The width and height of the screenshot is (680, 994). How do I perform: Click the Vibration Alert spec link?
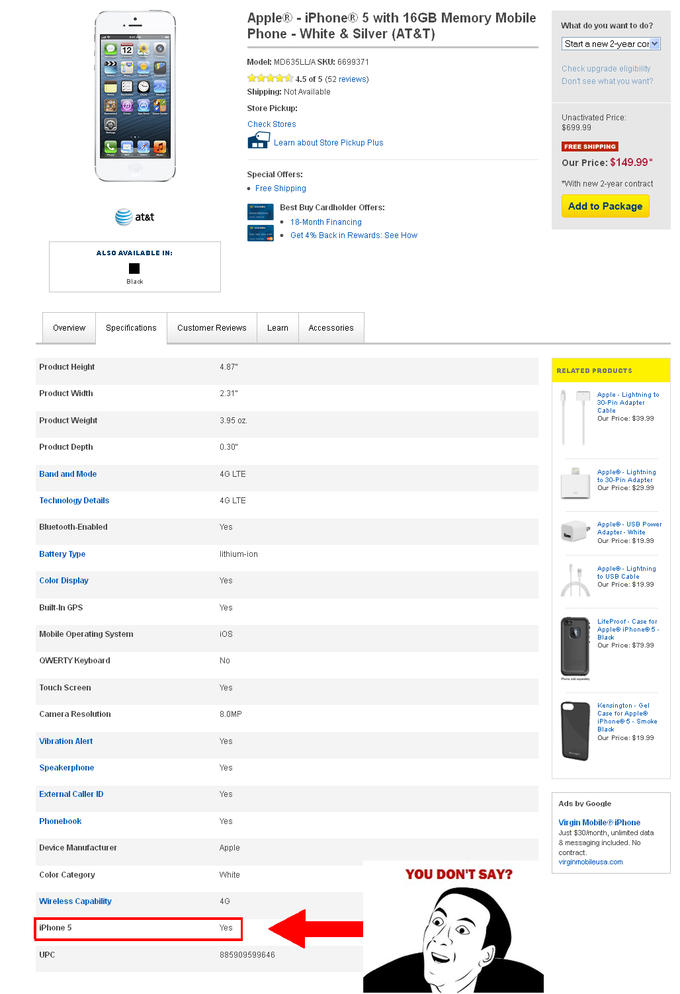(66, 741)
